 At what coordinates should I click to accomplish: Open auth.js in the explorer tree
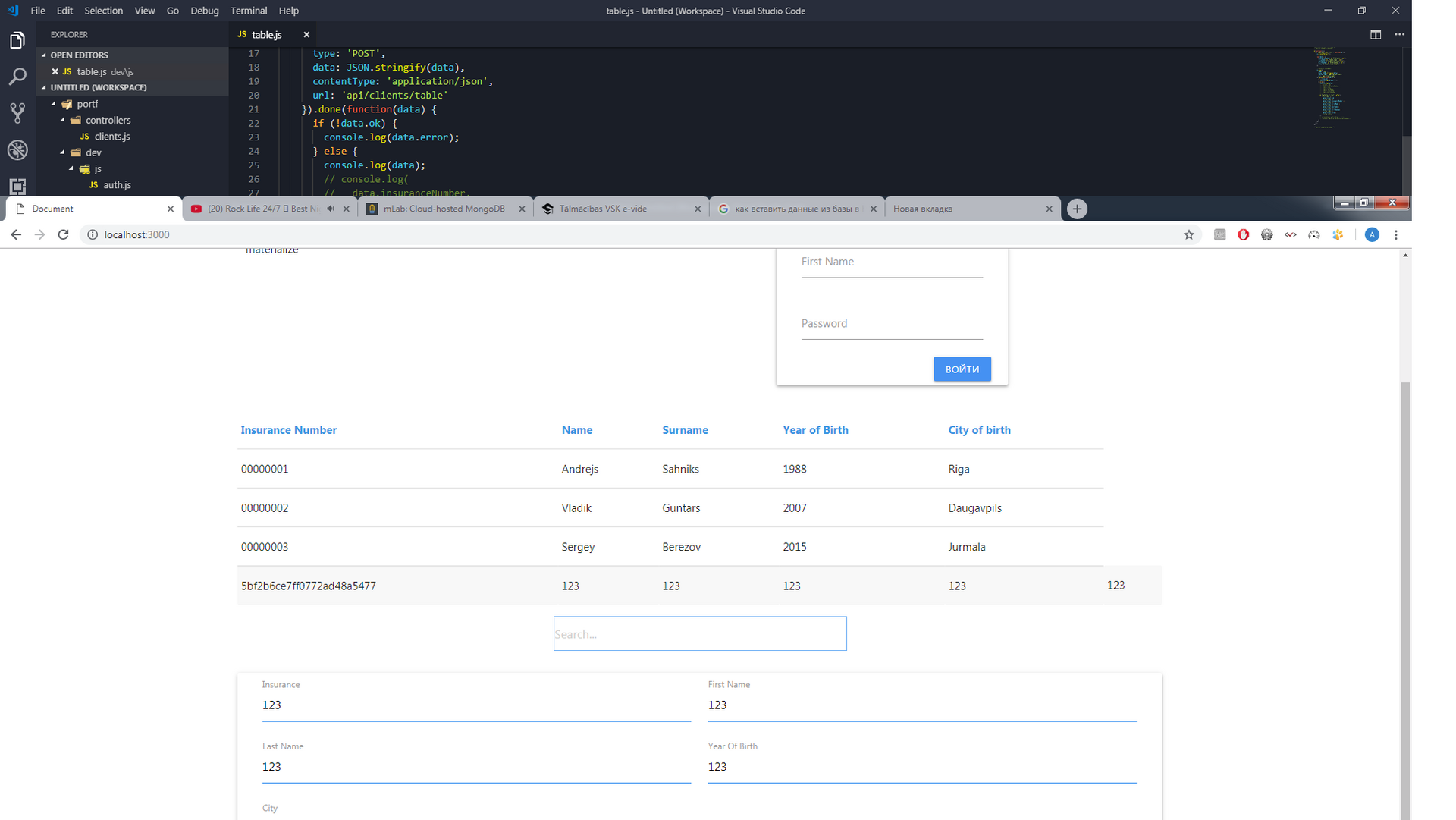[117, 185]
